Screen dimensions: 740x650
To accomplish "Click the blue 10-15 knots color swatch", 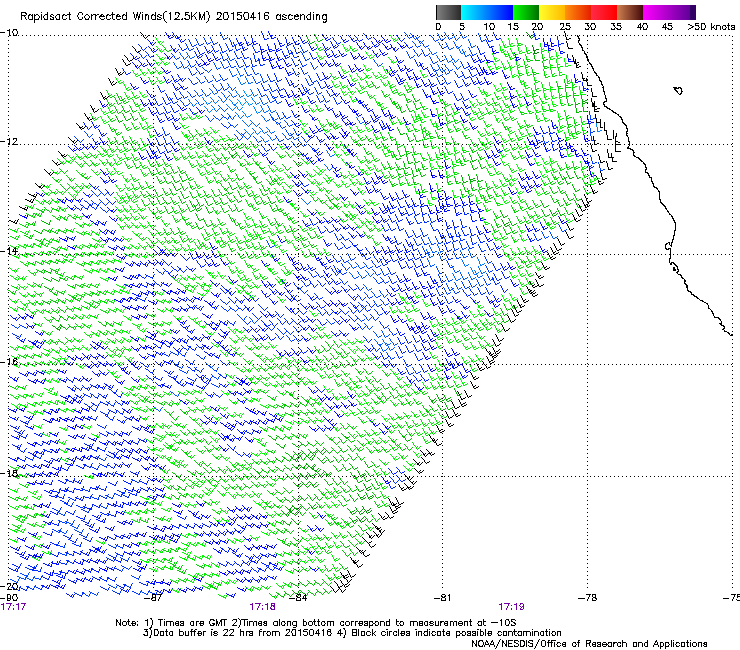I will click(500, 12).
